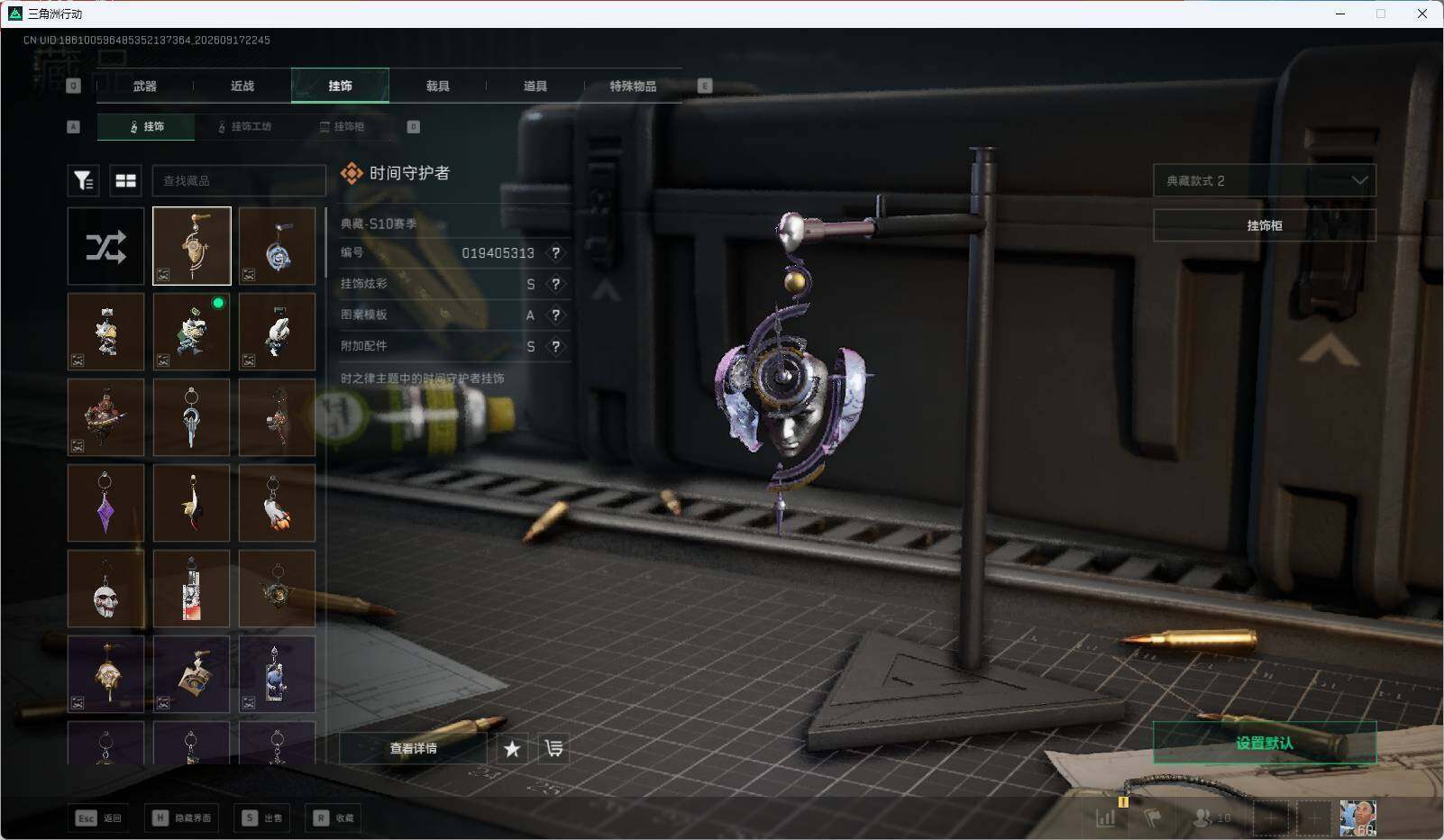1444x840 pixels.
Task: Click the 查看详情 button
Action: pyautogui.click(x=413, y=748)
